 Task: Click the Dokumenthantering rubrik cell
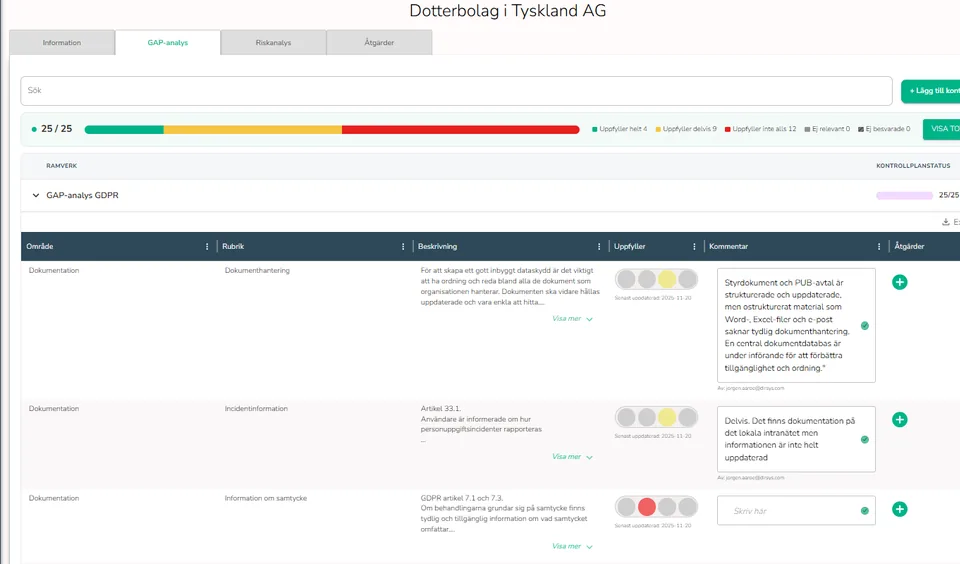click(257, 271)
